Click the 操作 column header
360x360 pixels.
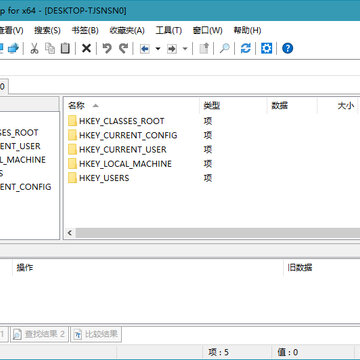(148, 268)
